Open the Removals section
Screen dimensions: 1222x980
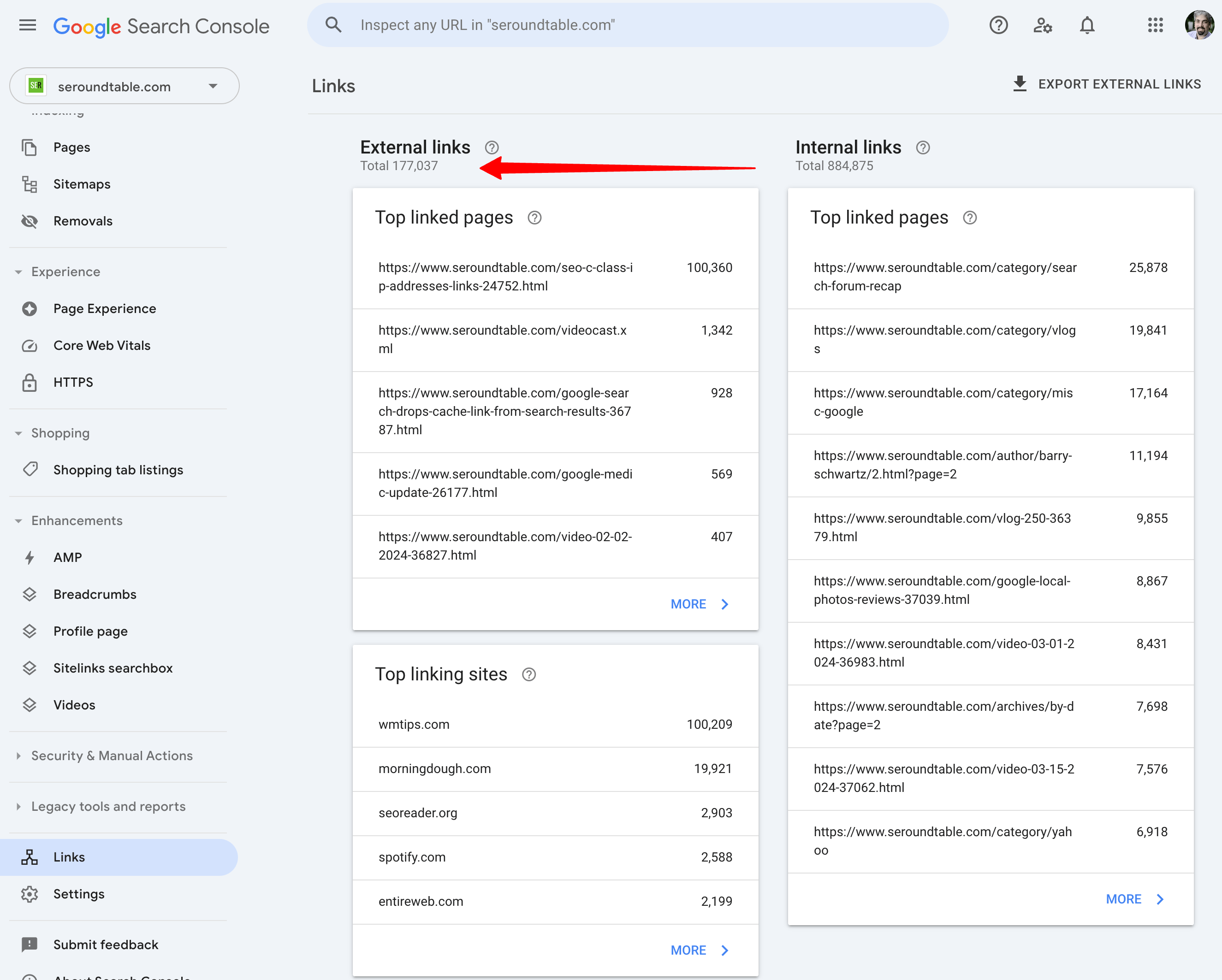tap(83, 221)
